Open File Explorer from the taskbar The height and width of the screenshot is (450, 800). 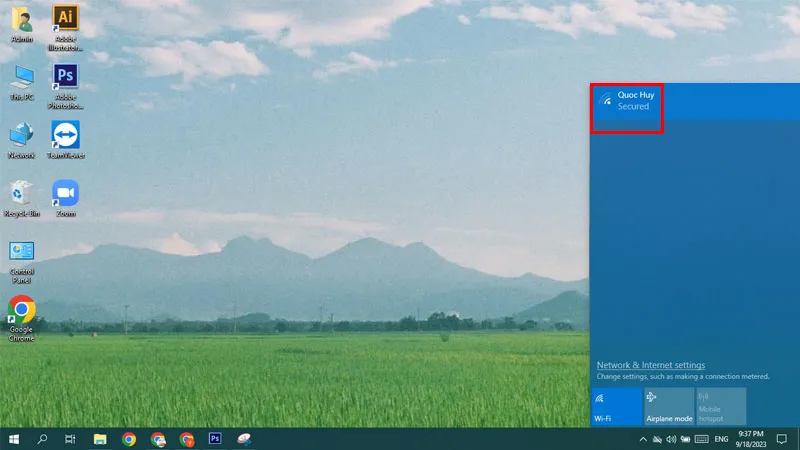click(x=100, y=439)
